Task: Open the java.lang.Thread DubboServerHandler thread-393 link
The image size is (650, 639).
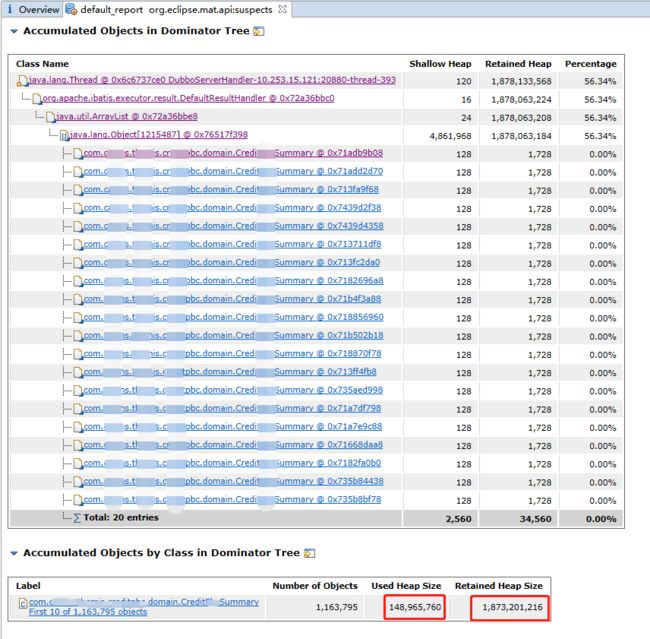Action: pyautogui.click(x=212, y=80)
